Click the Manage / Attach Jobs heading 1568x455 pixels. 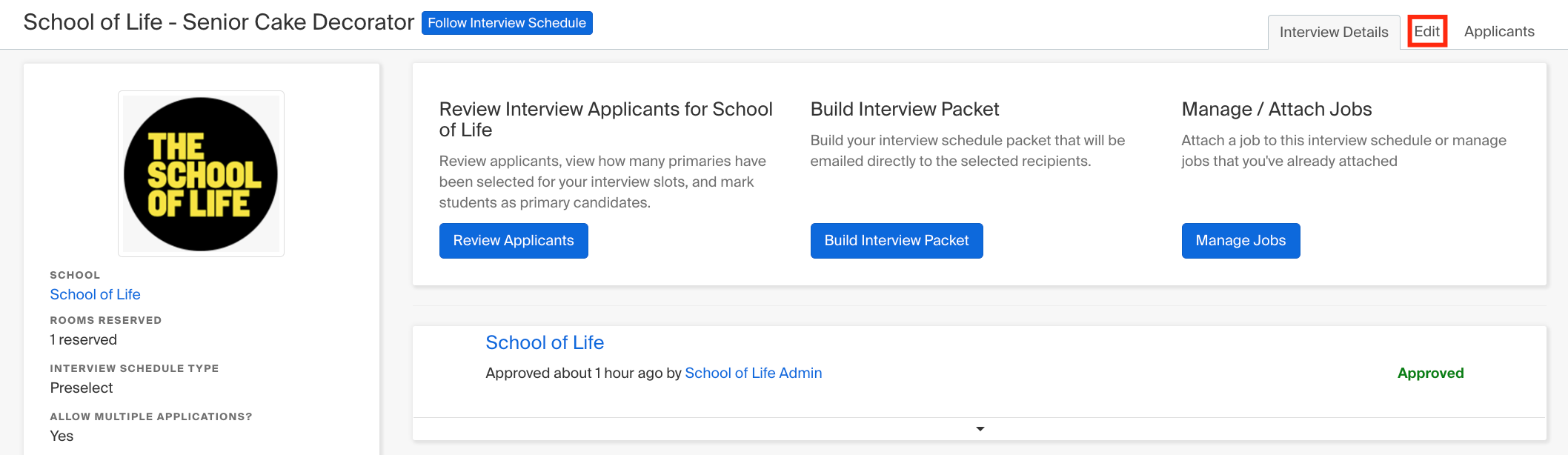[1277, 109]
